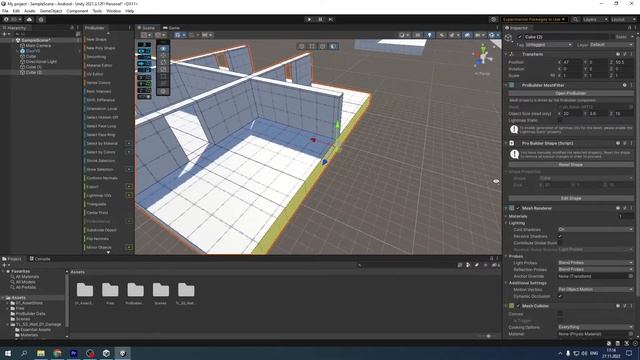This screenshot has height=360, width=640.
Task: Open the Reflection Probes dropdown
Action: (x=596, y=269)
